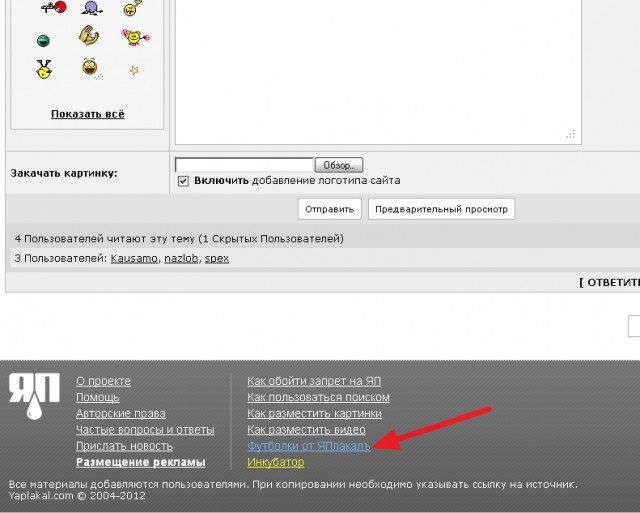The image size is (640, 513).
Task: Insert the red shooting smiley
Action: pos(54,7)
